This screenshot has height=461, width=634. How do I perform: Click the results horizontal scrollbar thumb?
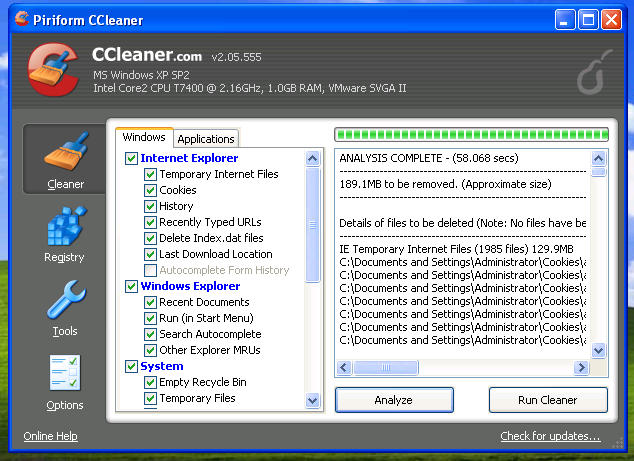(x=386, y=368)
